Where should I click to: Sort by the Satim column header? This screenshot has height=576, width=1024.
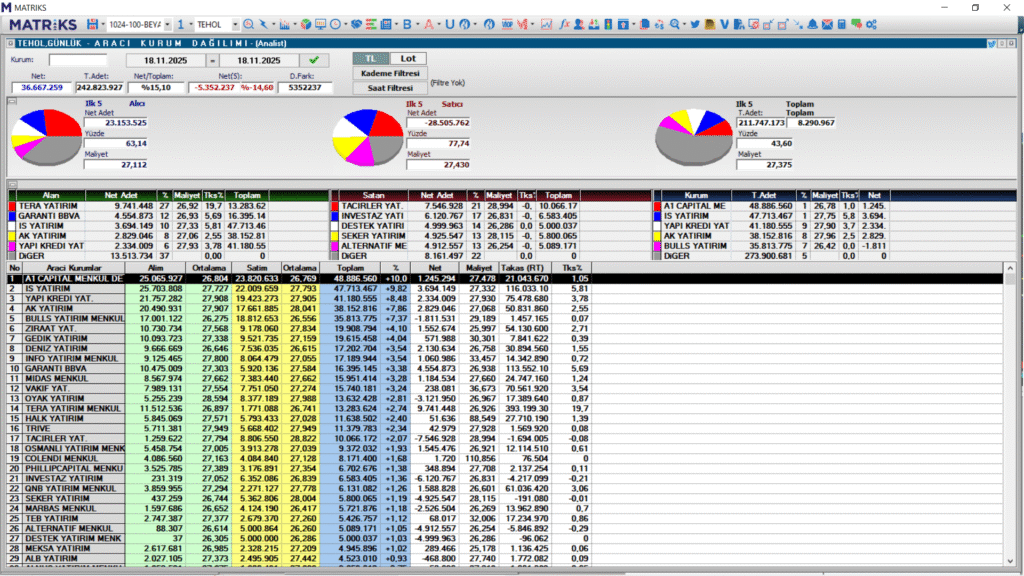pyautogui.click(x=257, y=268)
